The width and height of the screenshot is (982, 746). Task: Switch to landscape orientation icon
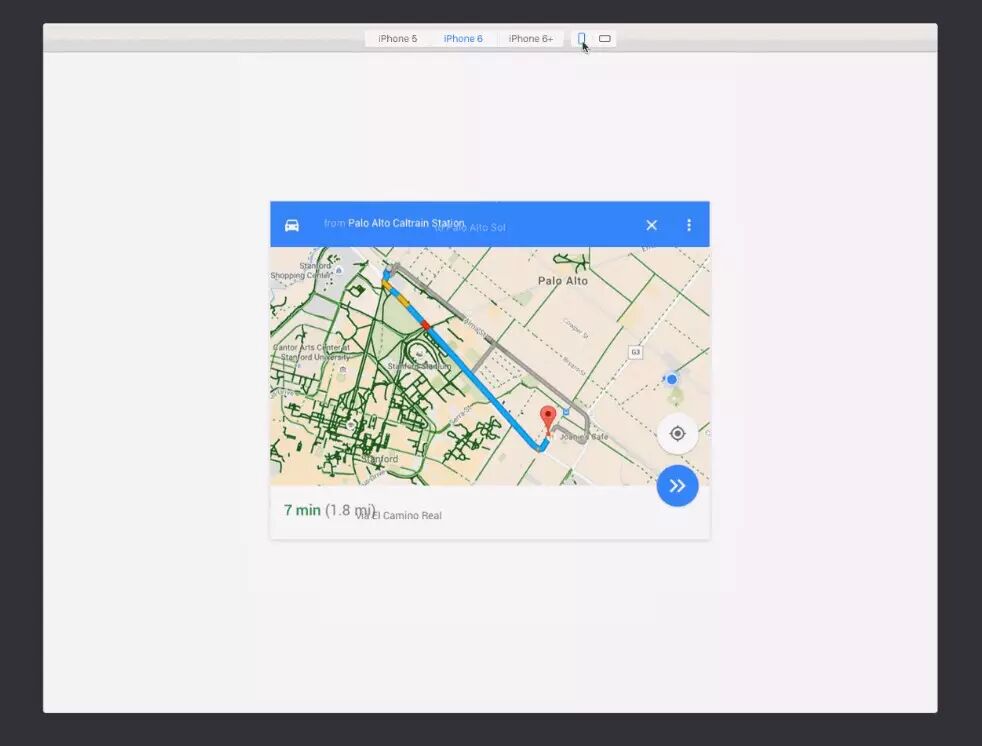tap(604, 39)
